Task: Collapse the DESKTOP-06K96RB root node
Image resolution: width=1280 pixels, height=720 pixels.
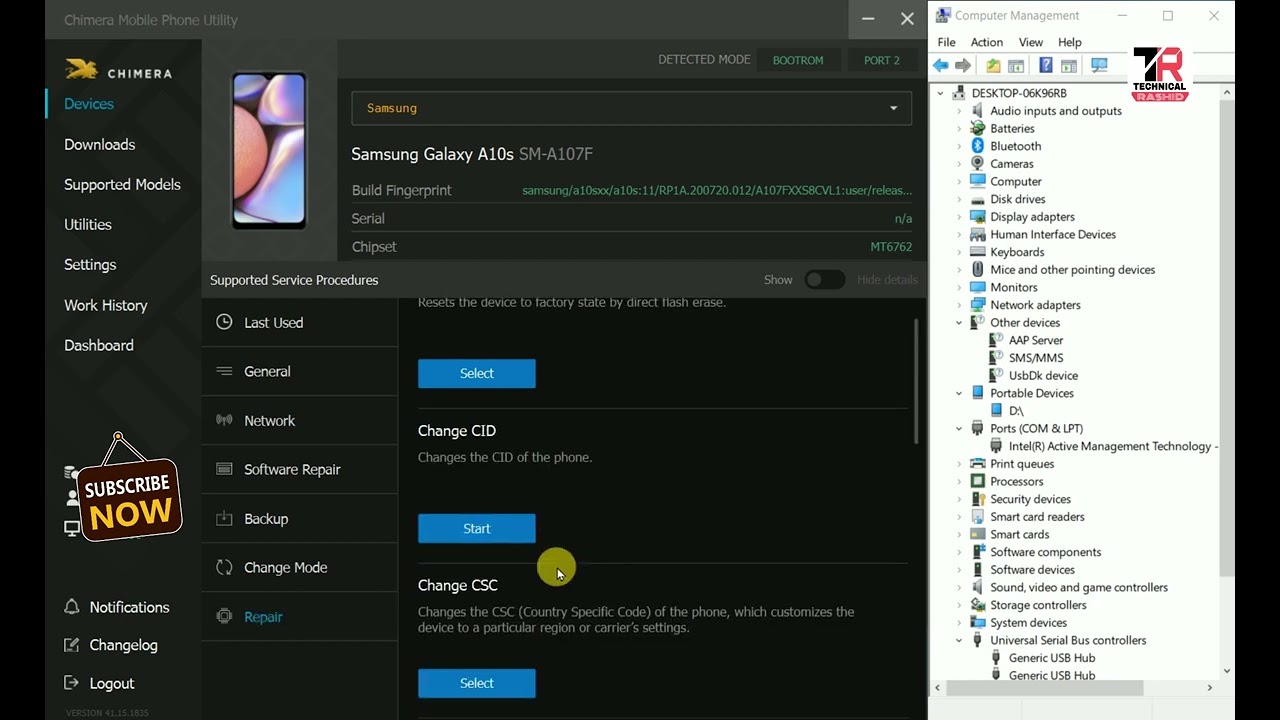Action: coord(940,93)
